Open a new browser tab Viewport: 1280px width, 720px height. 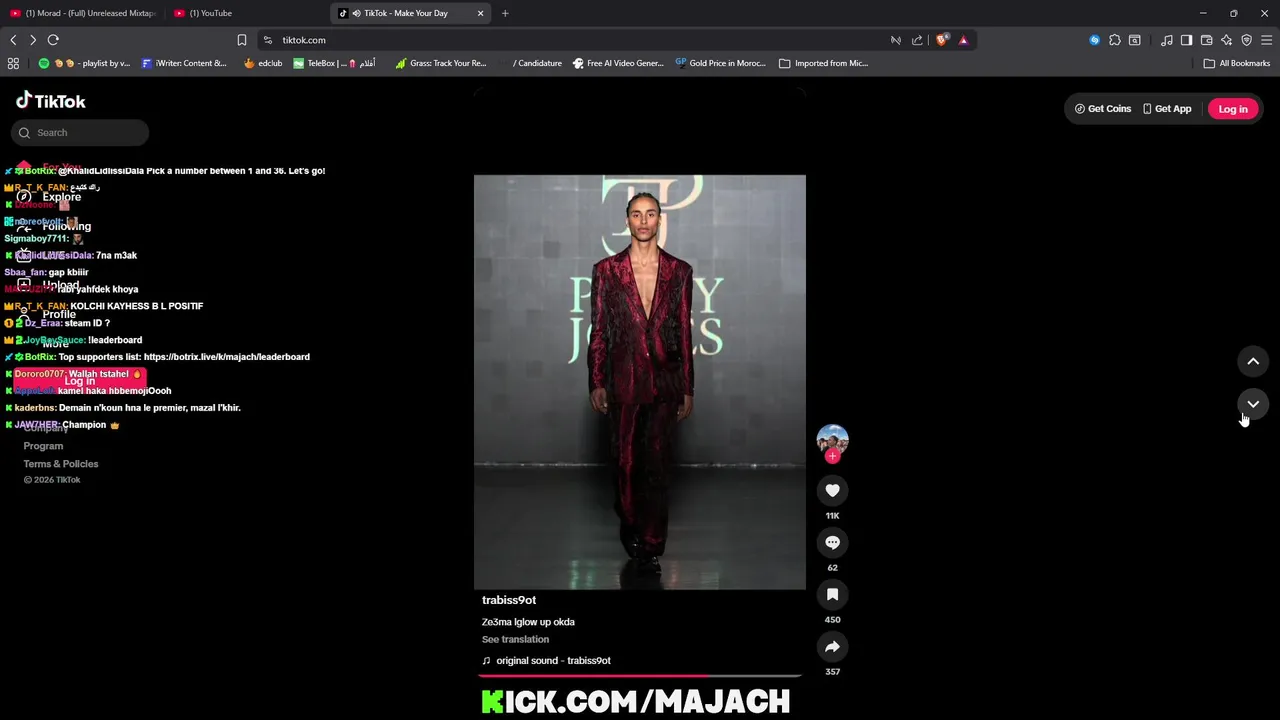click(x=505, y=13)
